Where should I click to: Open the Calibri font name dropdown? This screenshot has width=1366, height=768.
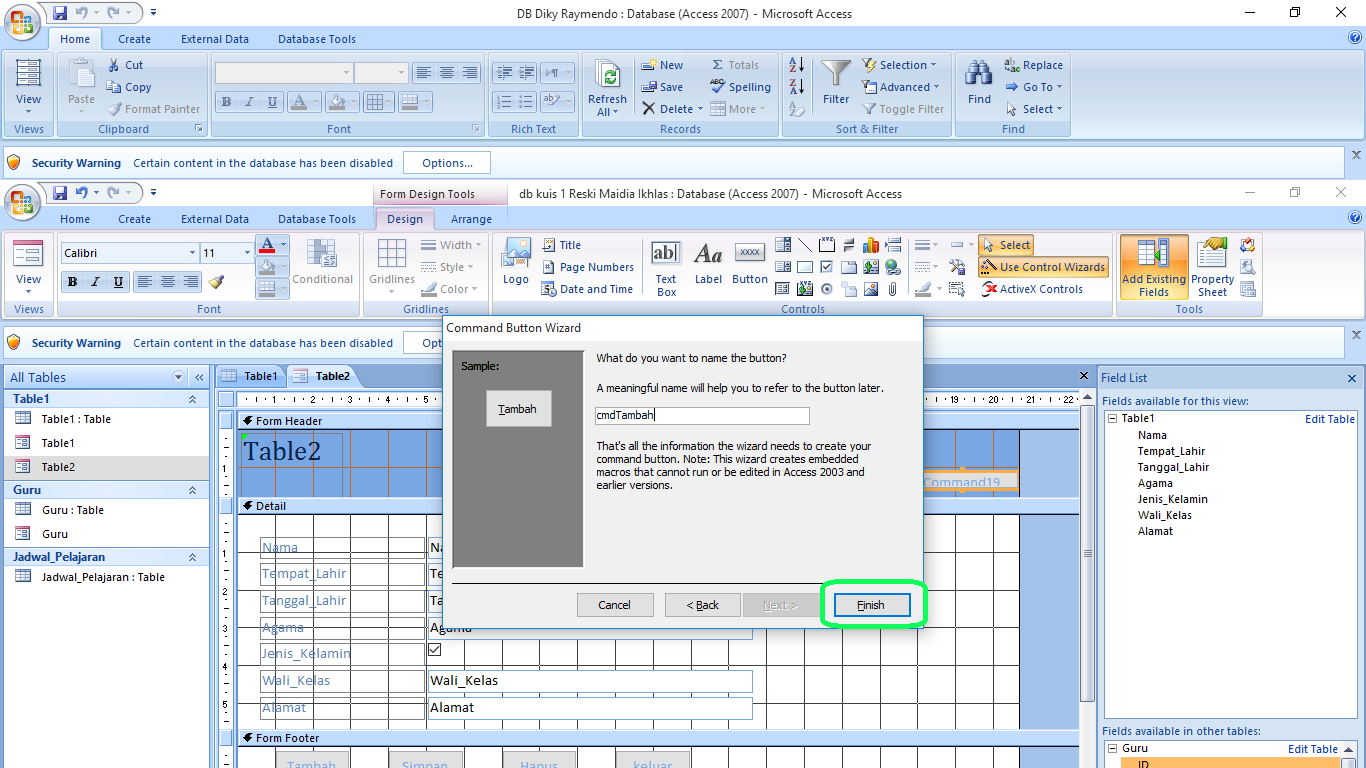(x=192, y=253)
